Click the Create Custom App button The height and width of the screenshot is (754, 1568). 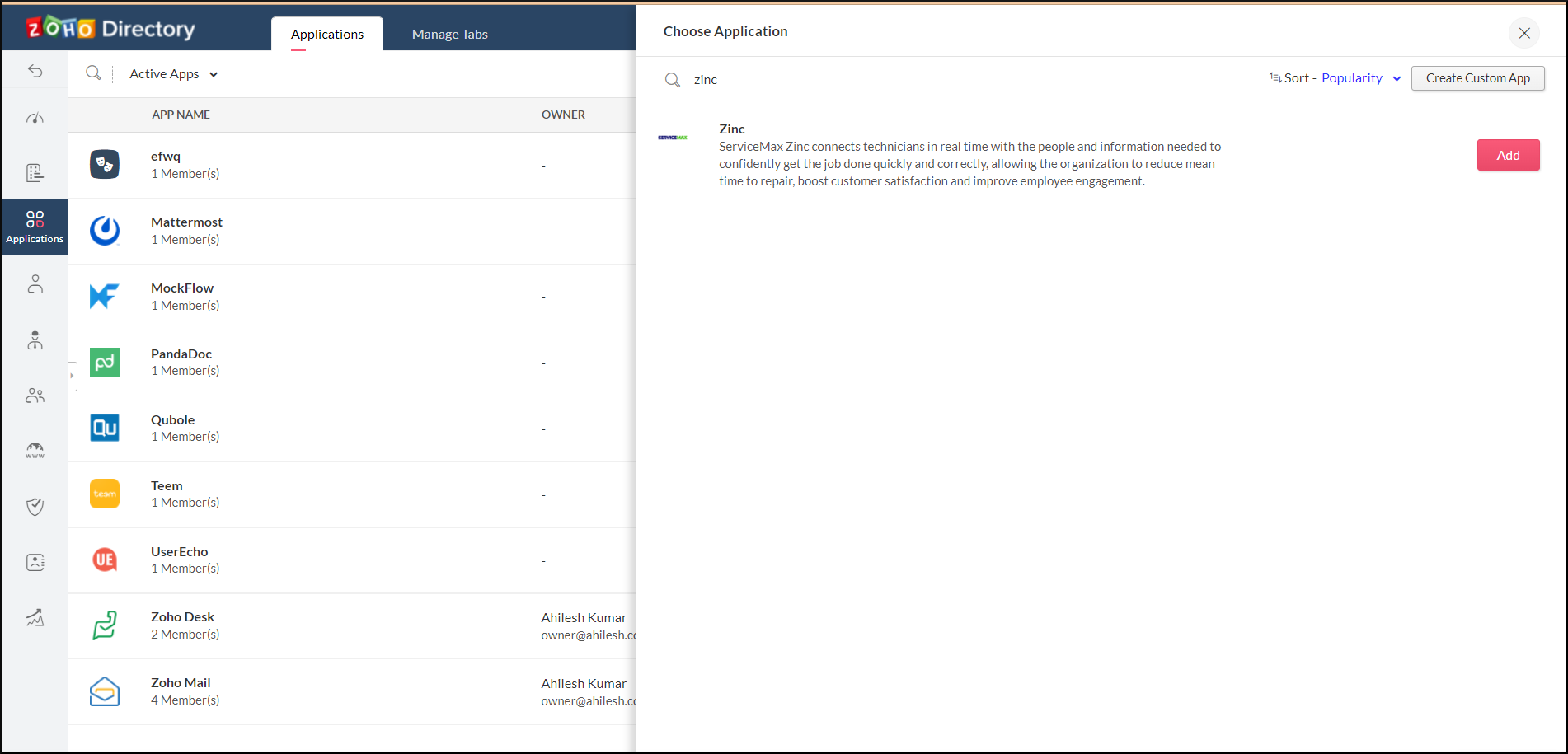pyautogui.click(x=1477, y=77)
